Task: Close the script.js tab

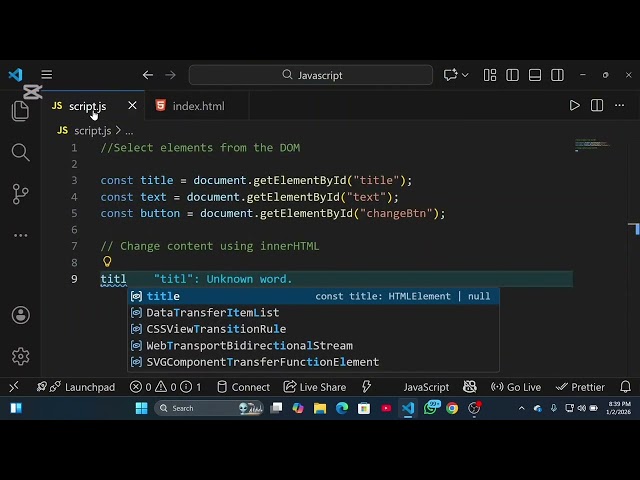Action: pyautogui.click(x=132, y=106)
